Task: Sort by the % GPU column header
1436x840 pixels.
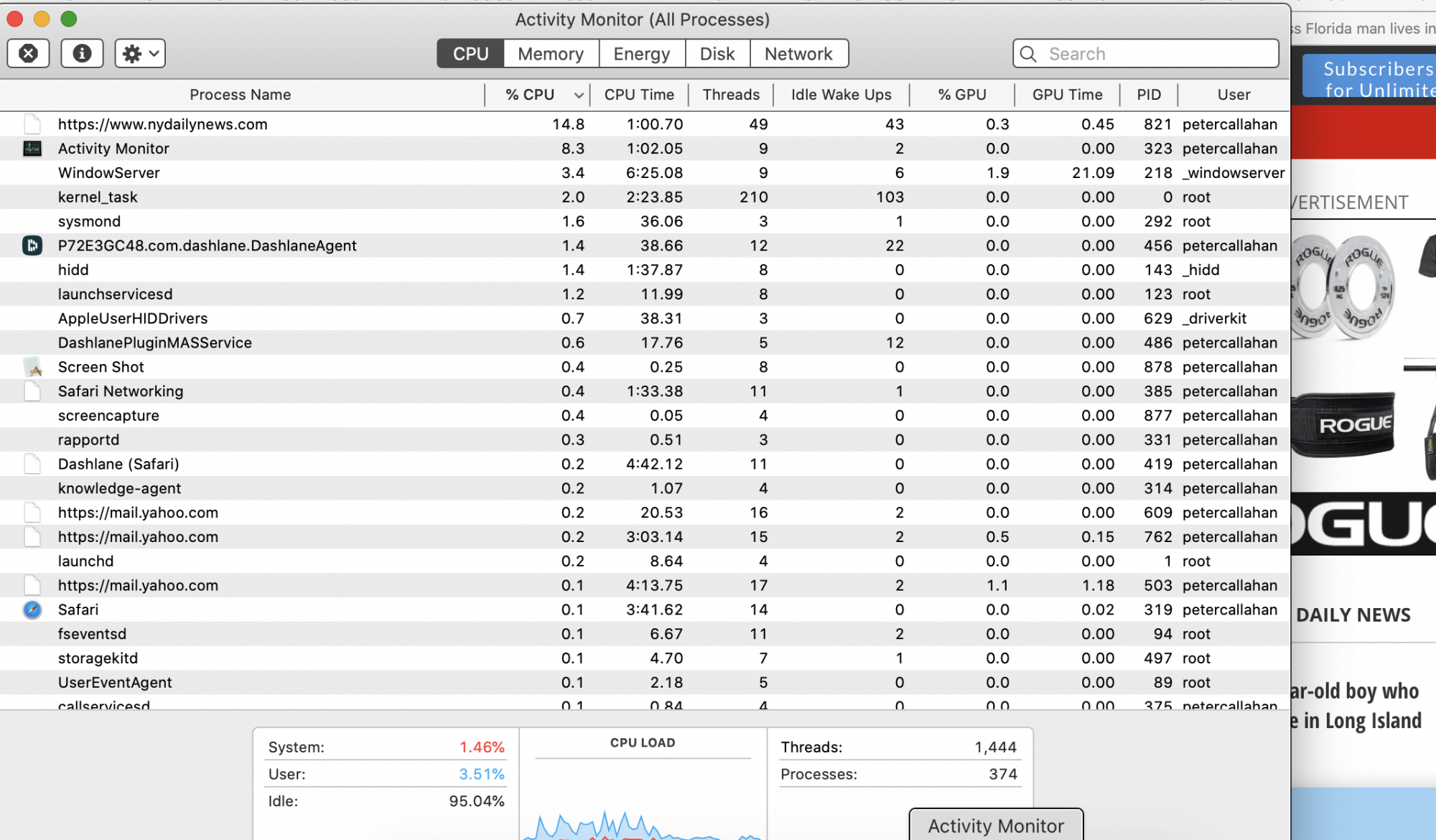Action: pyautogui.click(x=962, y=95)
